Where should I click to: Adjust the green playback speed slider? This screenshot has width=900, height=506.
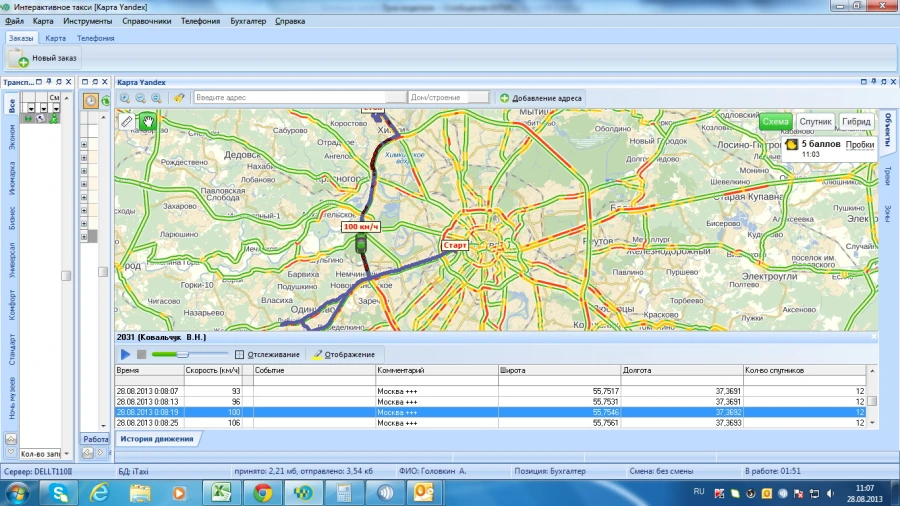pos(183,355)
